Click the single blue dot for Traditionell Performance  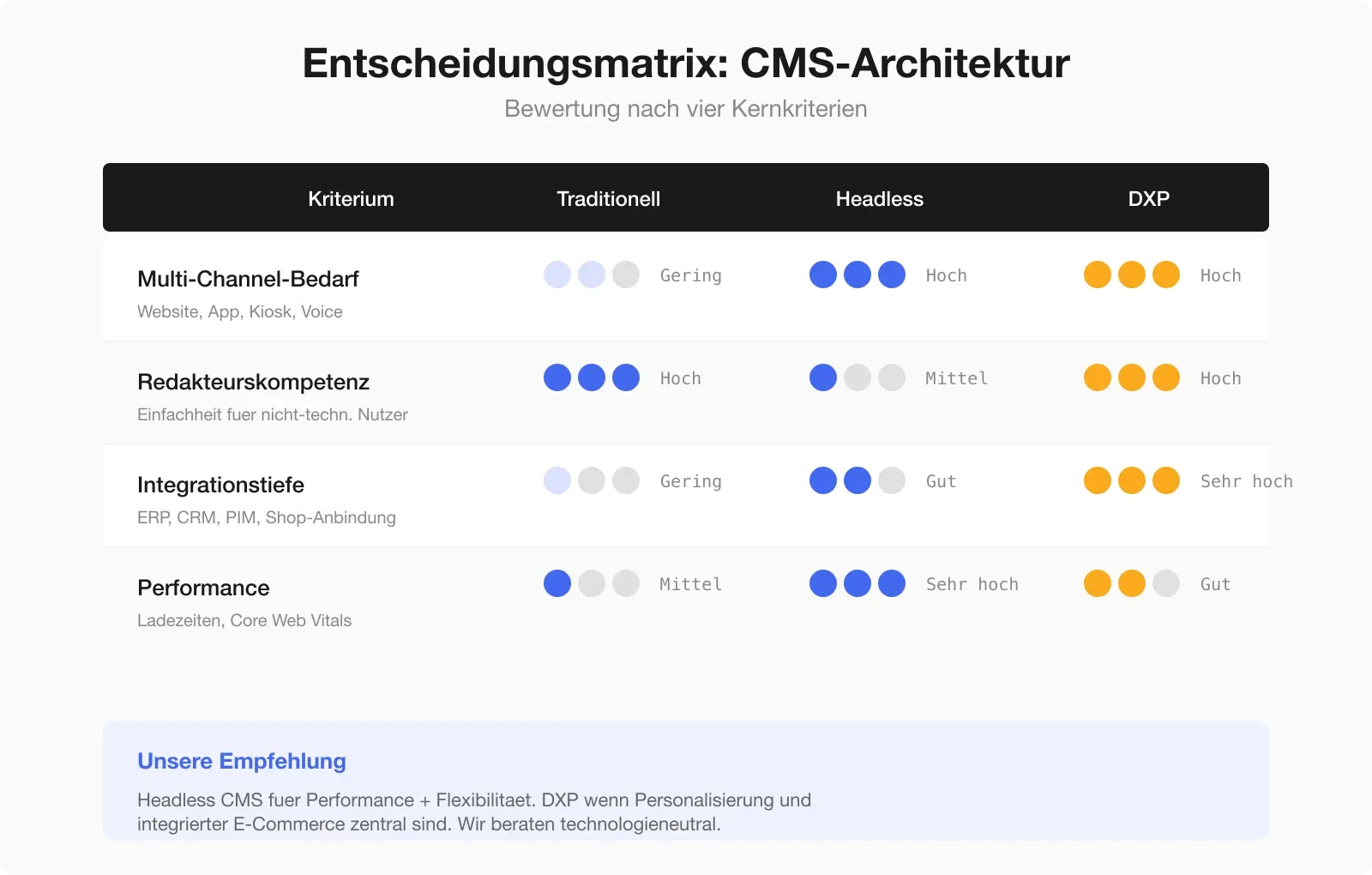(557, 583)
